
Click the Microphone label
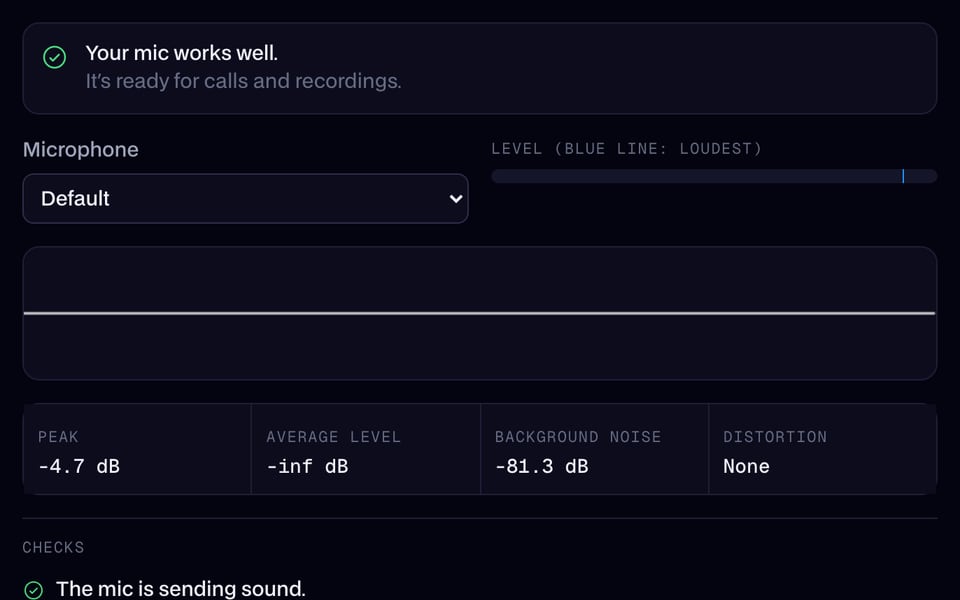pos(81,149)
